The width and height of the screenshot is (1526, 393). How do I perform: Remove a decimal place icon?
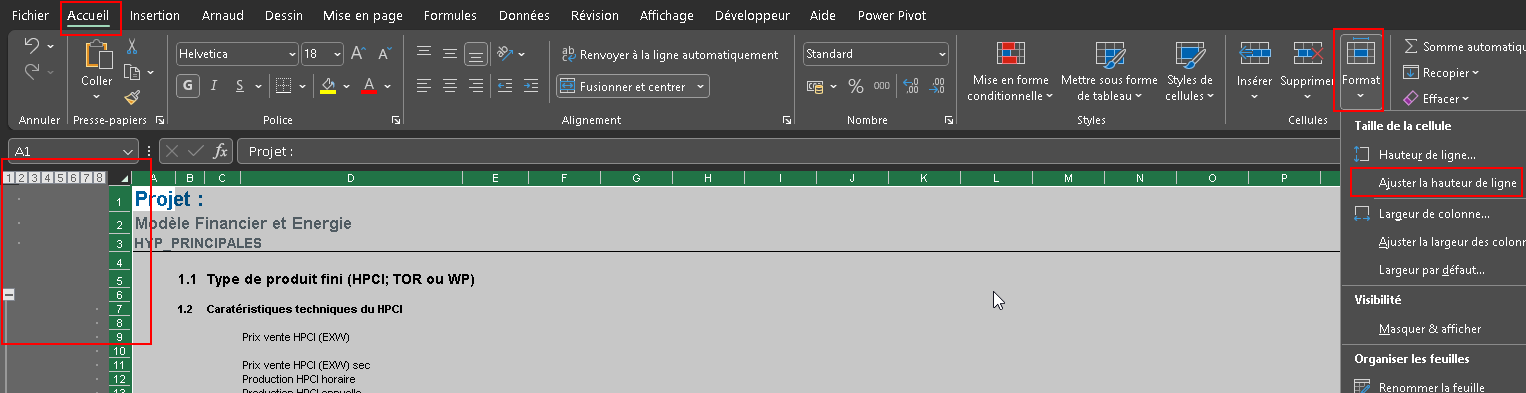click(x=936, y=87)
